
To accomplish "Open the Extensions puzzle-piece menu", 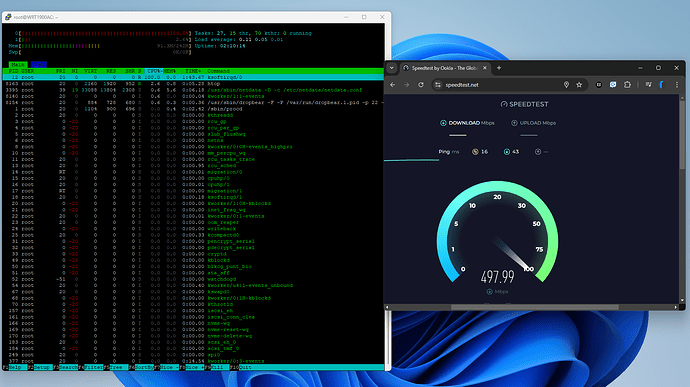I will coord(627,85).
